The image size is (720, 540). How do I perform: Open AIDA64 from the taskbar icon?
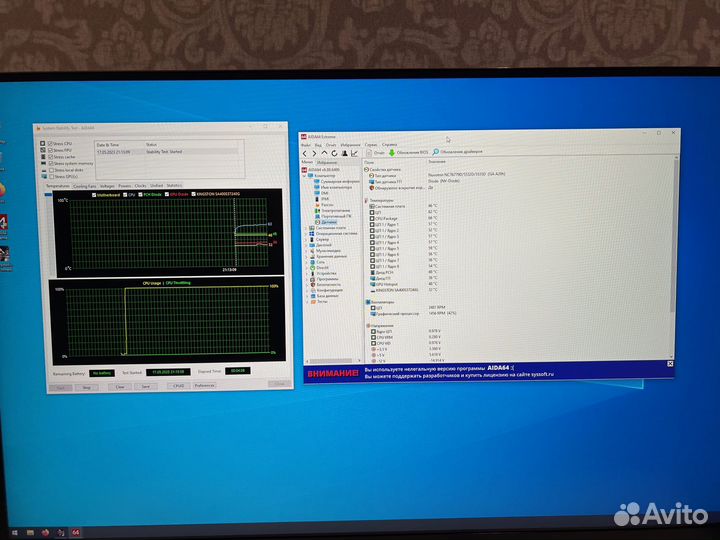[x=76, y=533]
